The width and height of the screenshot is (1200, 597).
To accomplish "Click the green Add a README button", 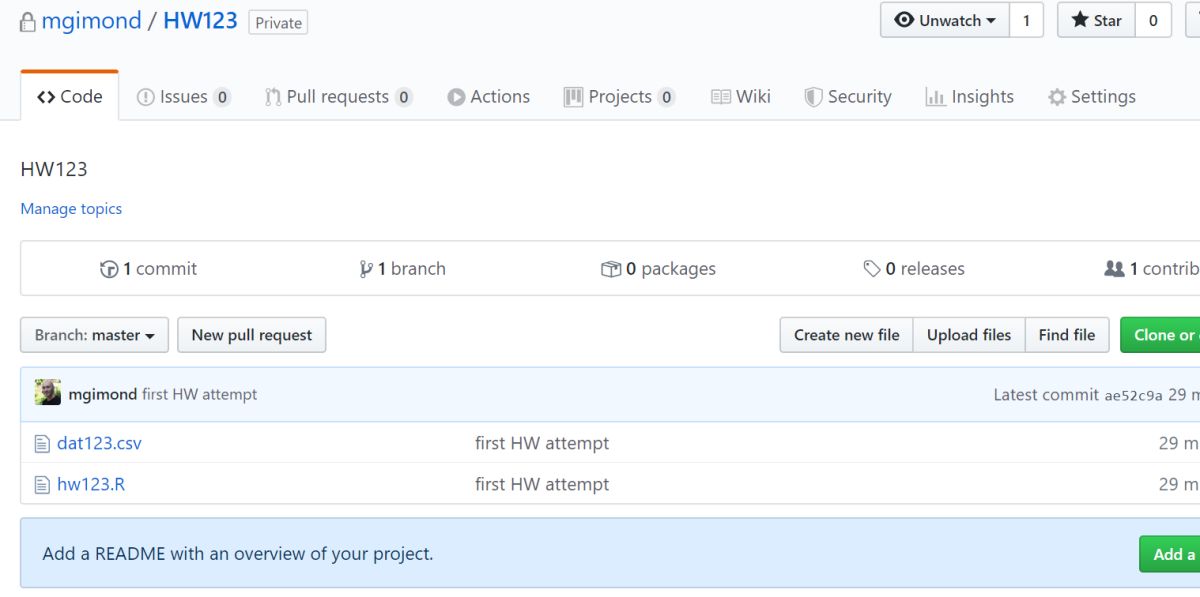I will (x=1170, y=554).
